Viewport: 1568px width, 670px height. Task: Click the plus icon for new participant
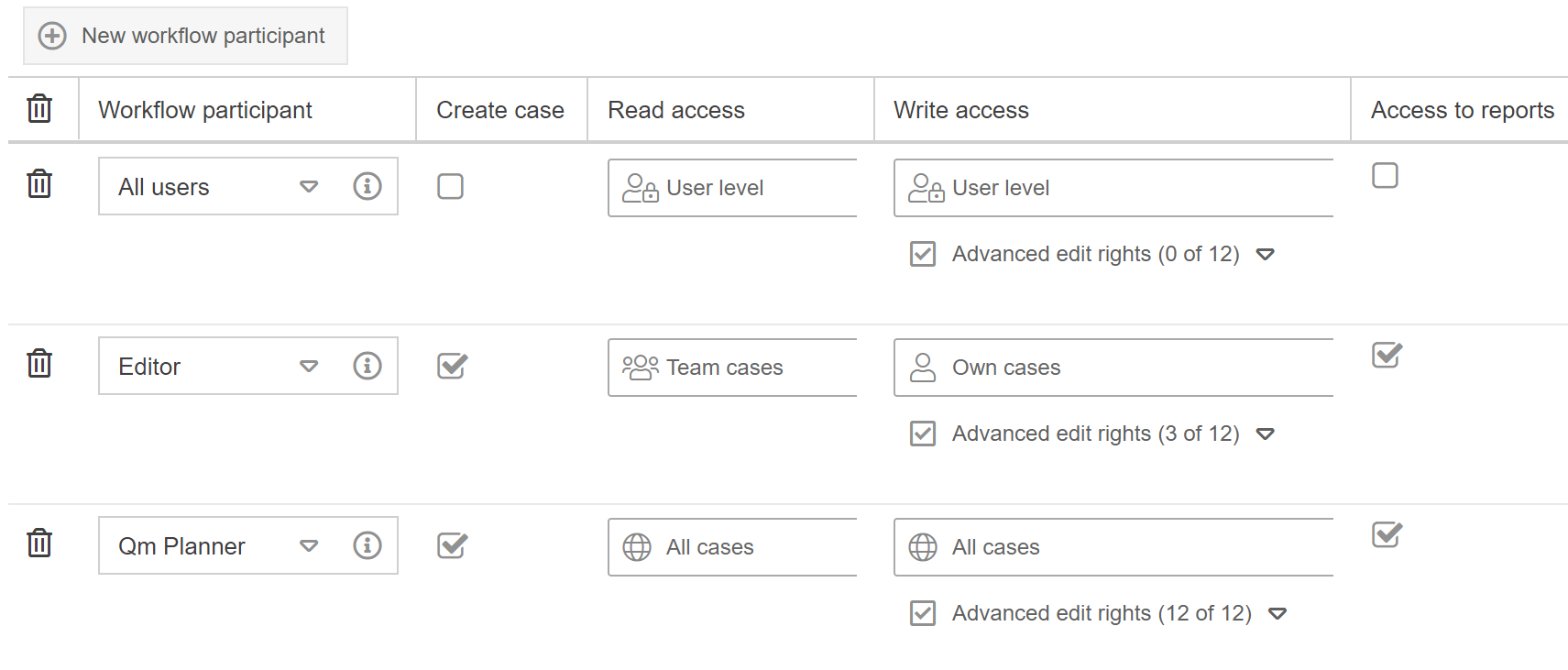pos(52,36)
